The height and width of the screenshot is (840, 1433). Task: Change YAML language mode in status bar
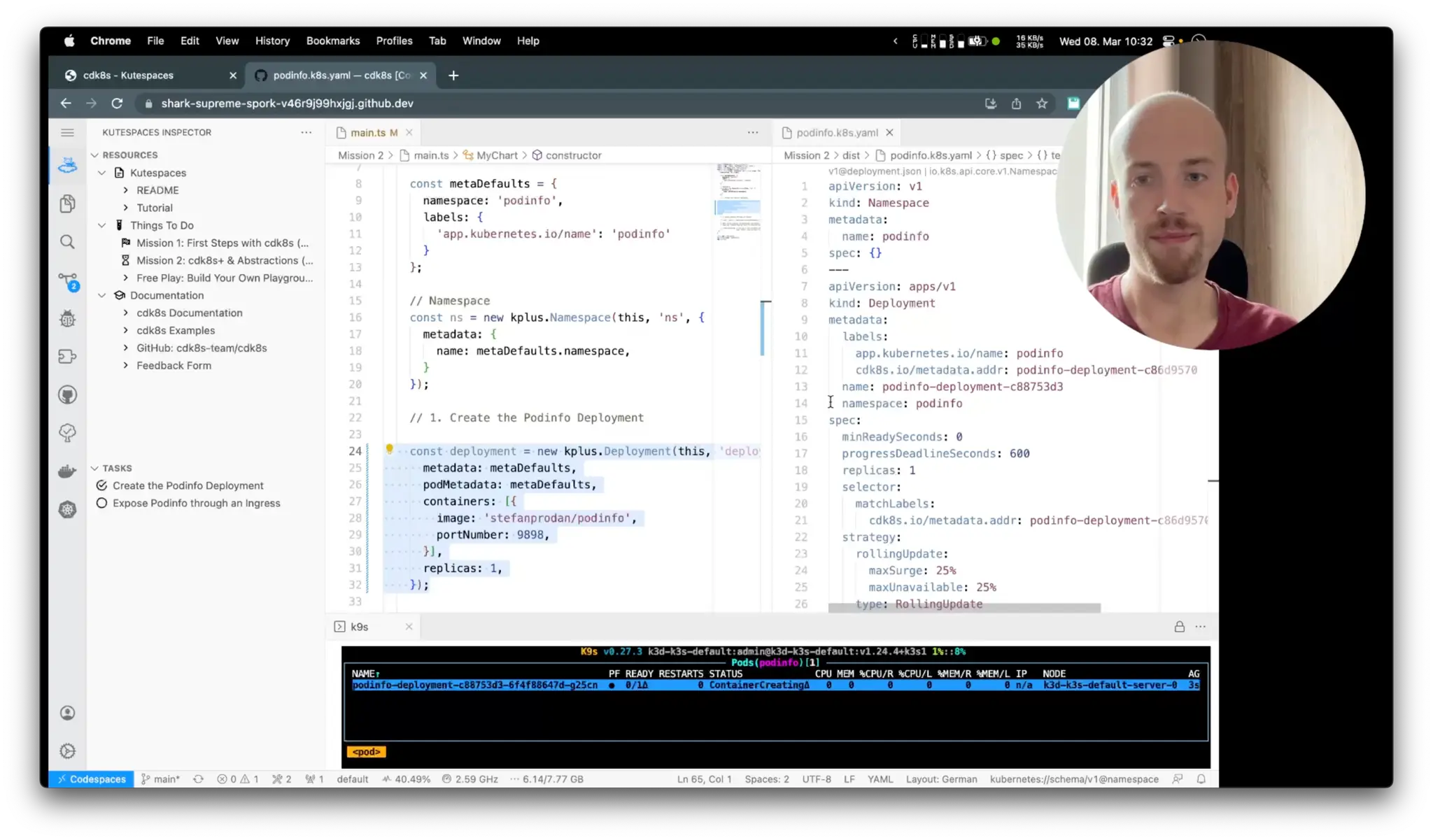pyautogui.click(x=880, y=779)
